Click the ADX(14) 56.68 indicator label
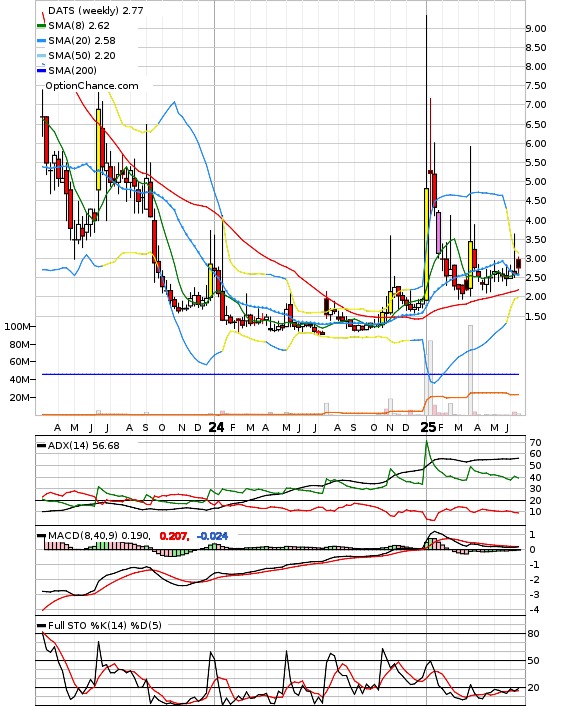Screen dimensions: 566x706 [84, 445]
